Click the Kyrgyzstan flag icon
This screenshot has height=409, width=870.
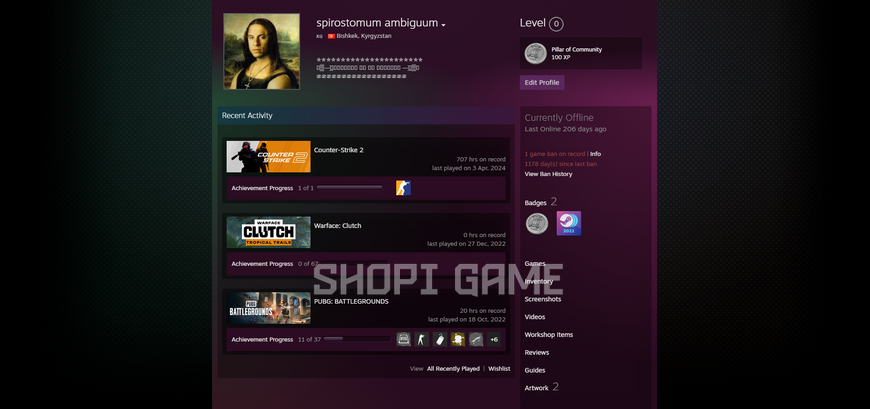pyautogui.click(x=331, y=36)
